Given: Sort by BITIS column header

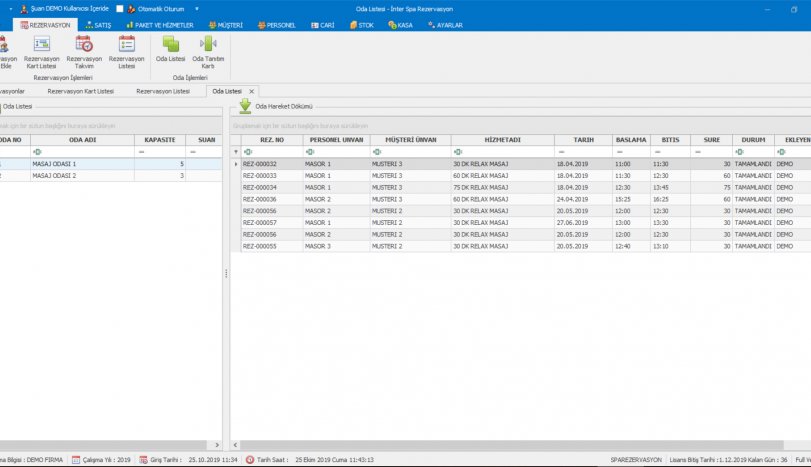Looking at the screenshot, I should [x=670, y=140].
